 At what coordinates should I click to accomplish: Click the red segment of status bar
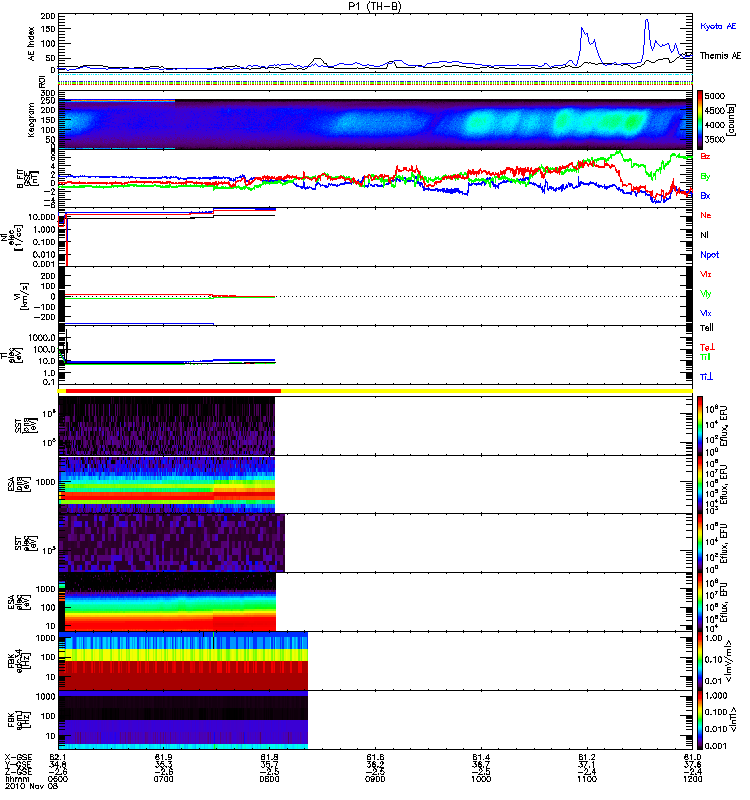(170, 391)
